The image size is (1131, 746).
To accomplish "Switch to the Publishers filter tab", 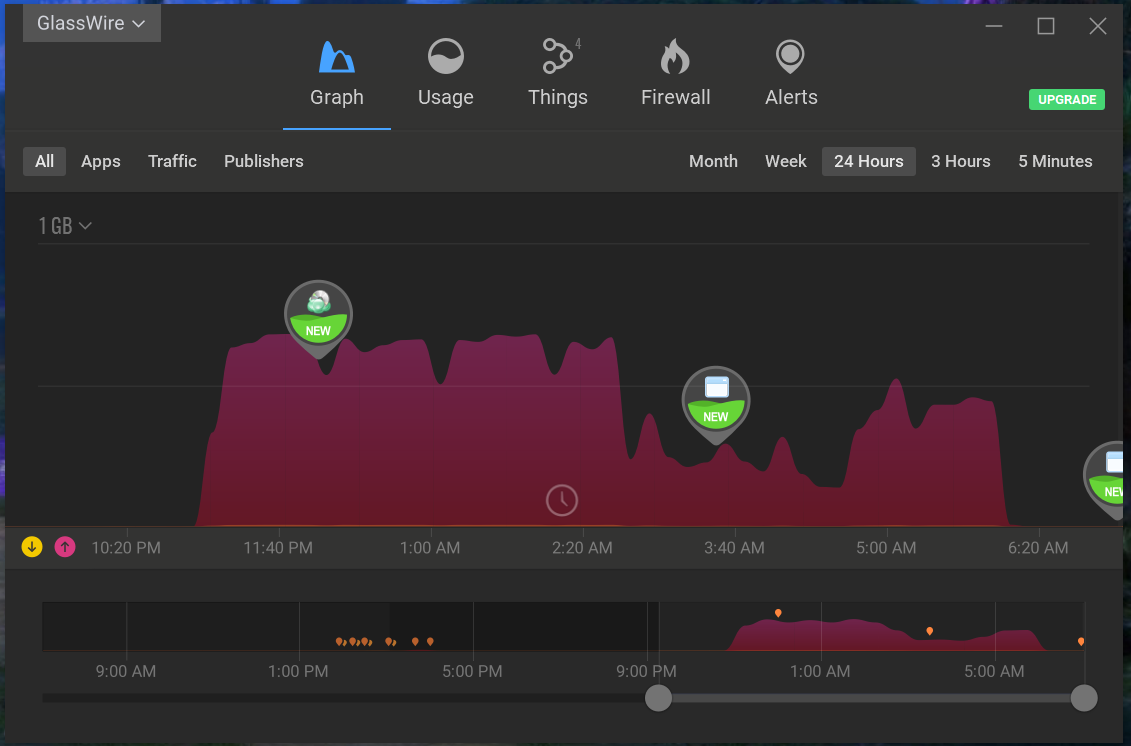I will pos(264,162).
